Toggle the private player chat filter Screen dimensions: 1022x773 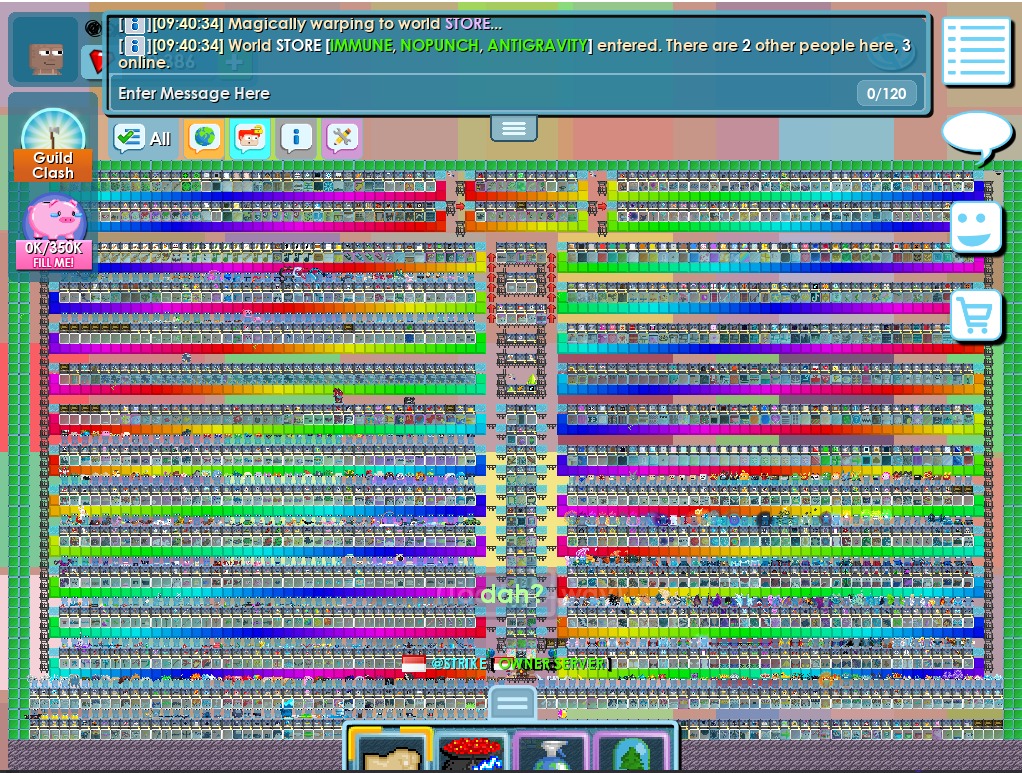coord(250,138)
